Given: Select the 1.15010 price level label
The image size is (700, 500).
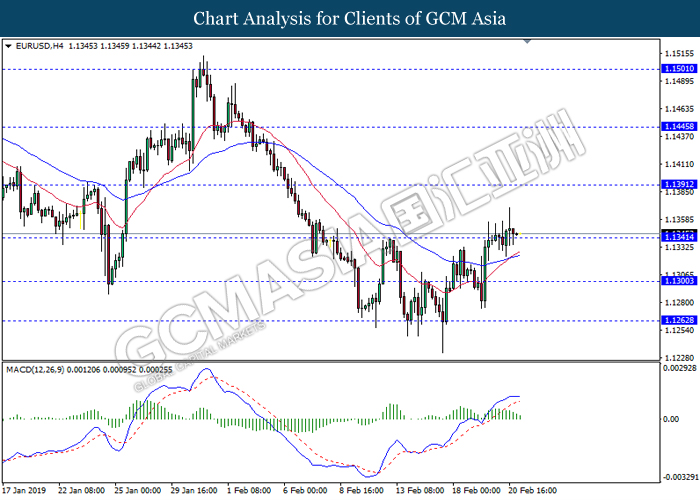Looking at the screenshot, I should tap(679, 69).
